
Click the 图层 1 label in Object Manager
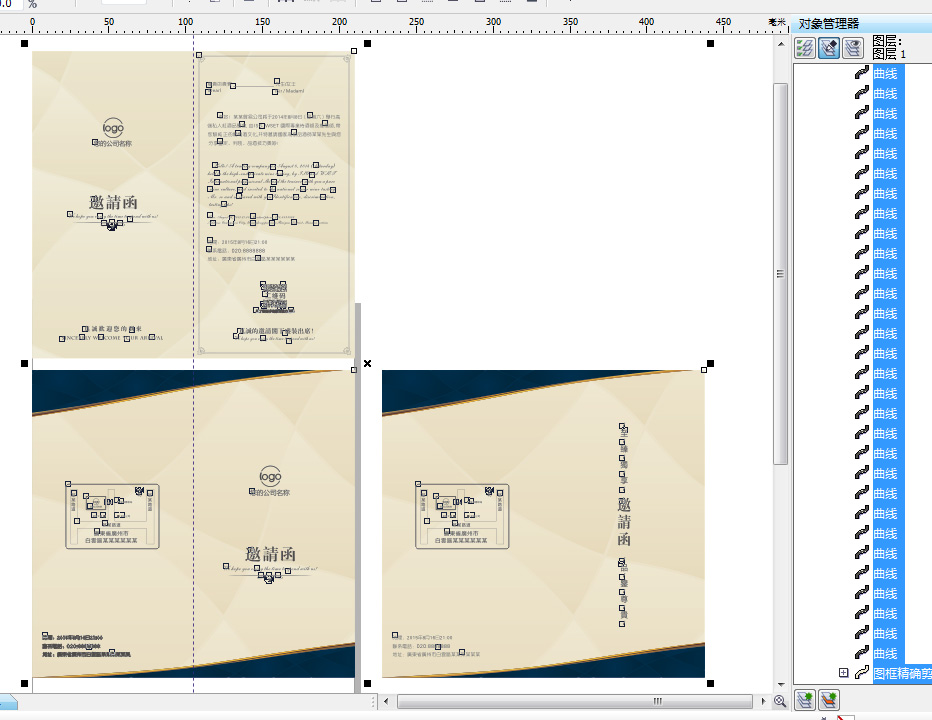click(889, 54)
